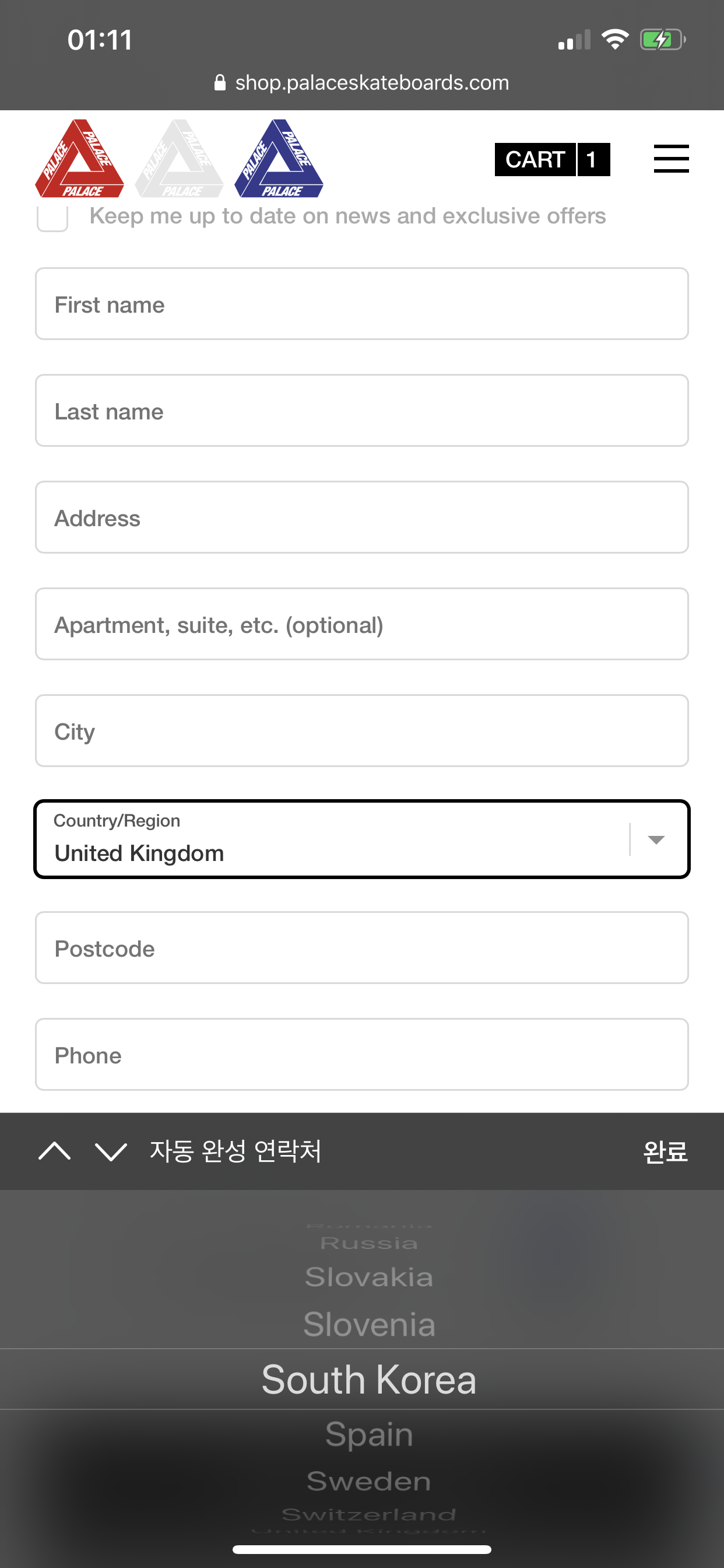Tap the padlock icon in address bar
The image size is (724, 1568).
pyautogui.click(x=220, y=83)
